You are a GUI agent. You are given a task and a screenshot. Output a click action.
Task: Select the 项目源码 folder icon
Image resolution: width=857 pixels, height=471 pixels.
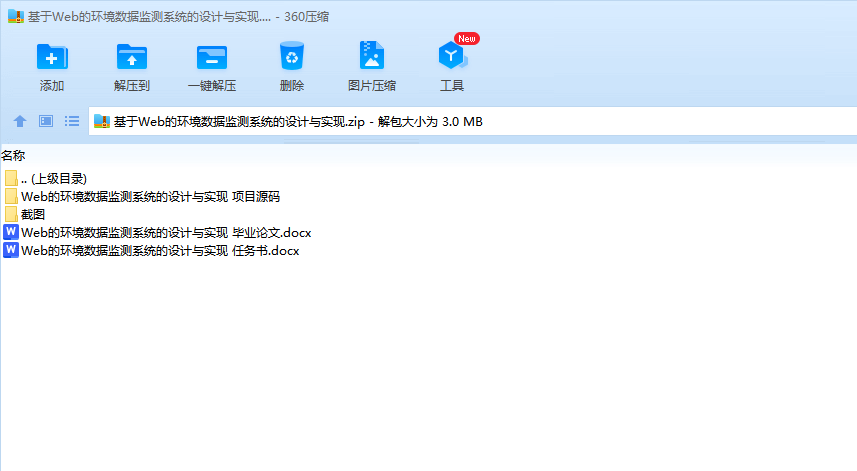pos(11,196)
